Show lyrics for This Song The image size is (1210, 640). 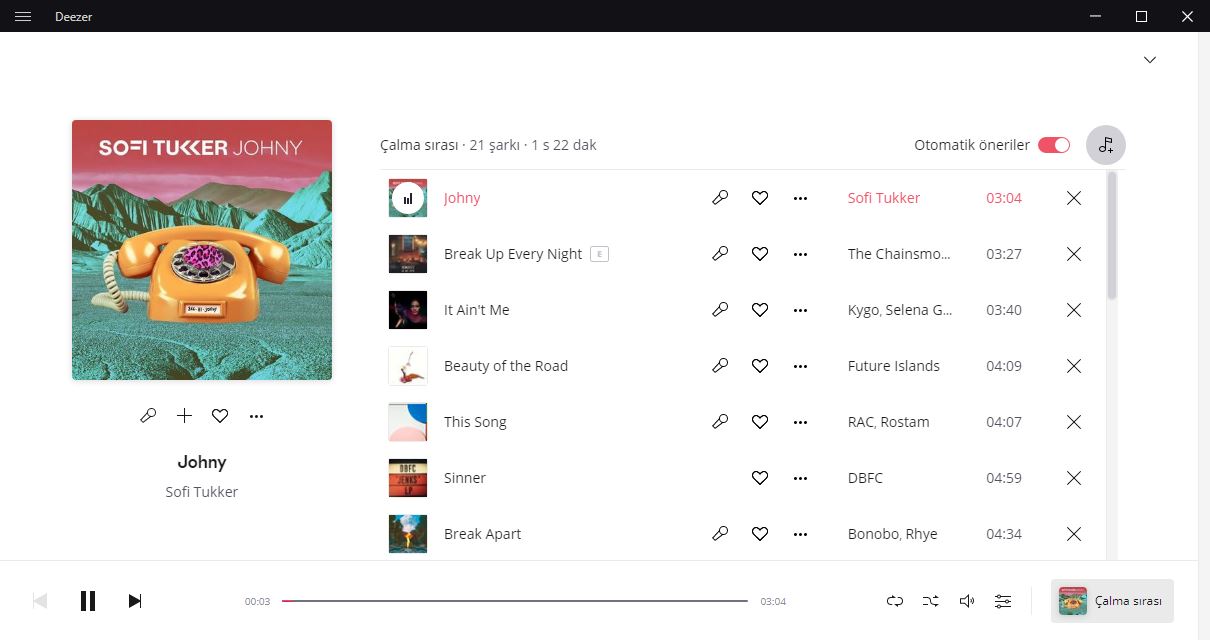click(x=720, y=422)
